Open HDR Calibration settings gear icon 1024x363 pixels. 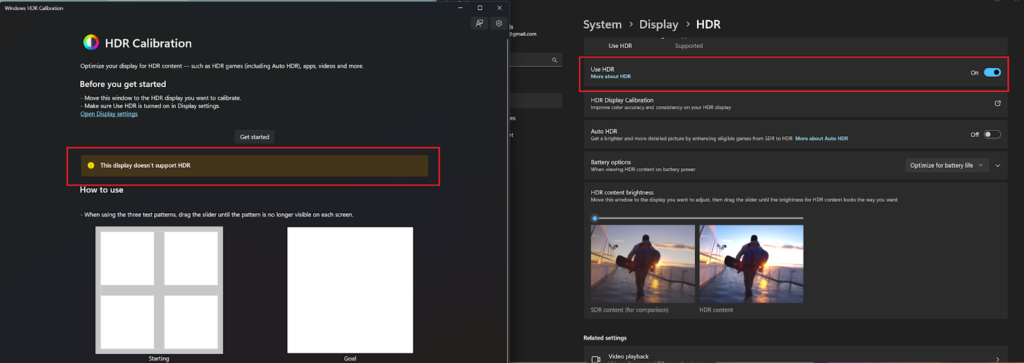tap(499, 24)
